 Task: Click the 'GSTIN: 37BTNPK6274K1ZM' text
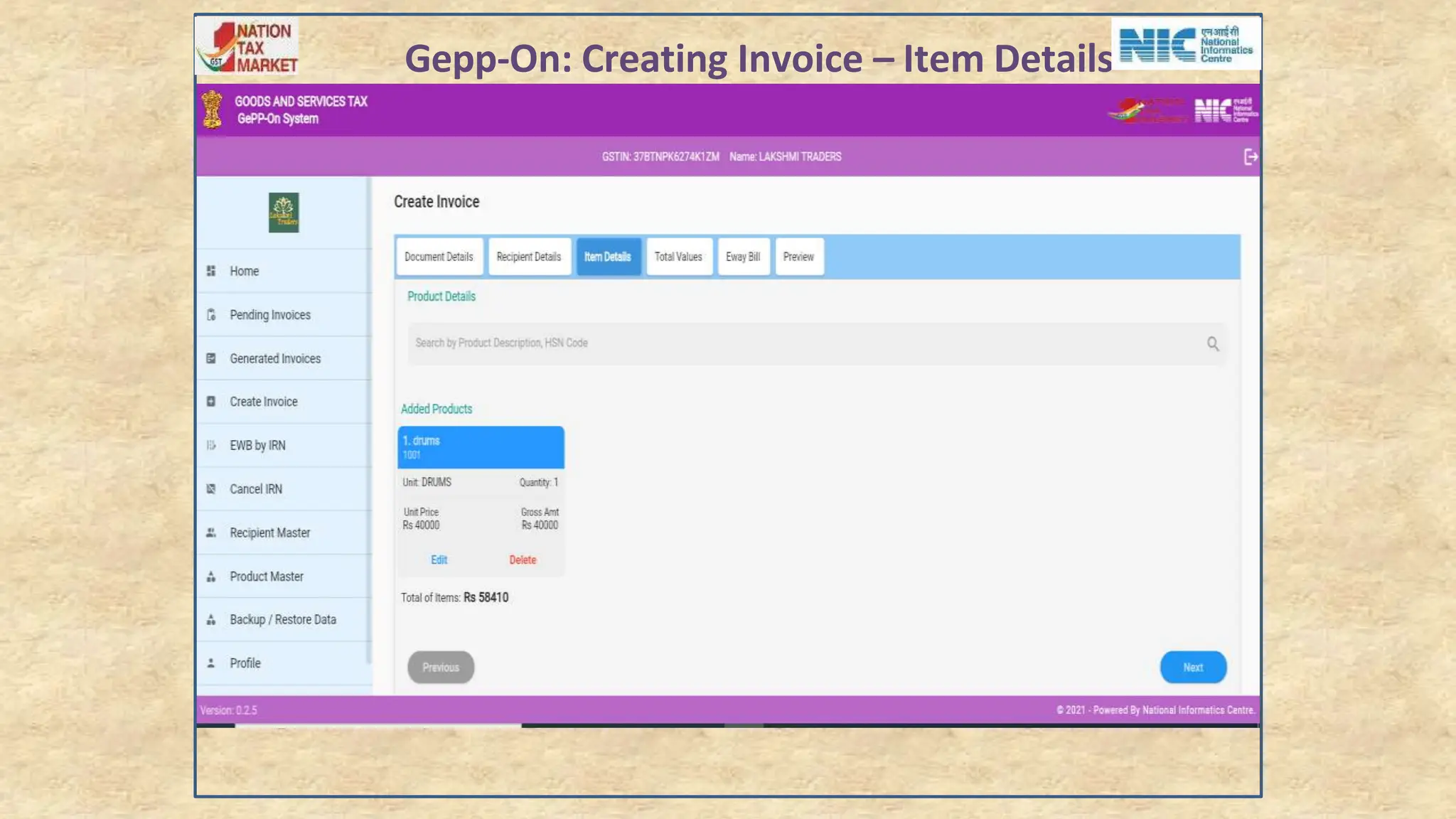(660, 157)
